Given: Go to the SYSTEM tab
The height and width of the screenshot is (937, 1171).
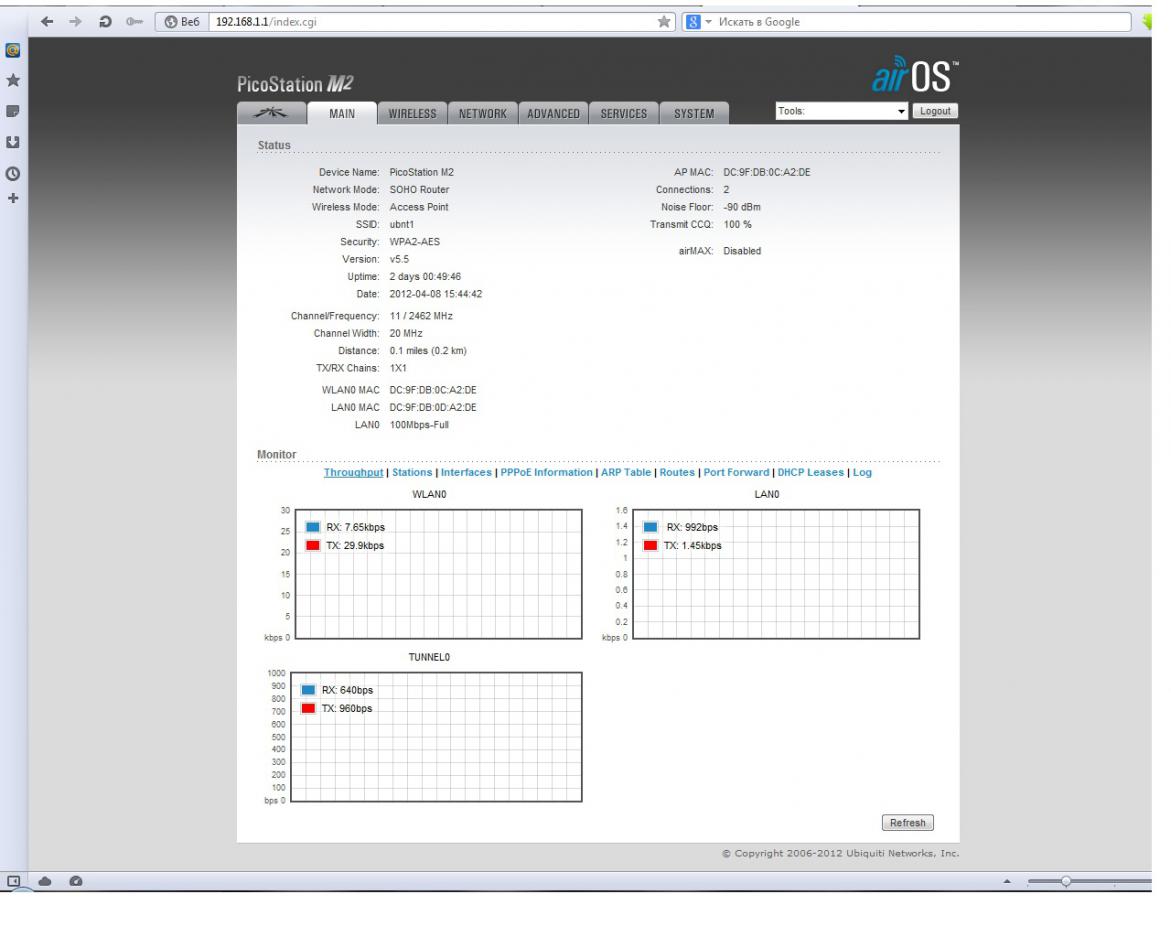Looking at the screenshot, I should click(694, 113).
